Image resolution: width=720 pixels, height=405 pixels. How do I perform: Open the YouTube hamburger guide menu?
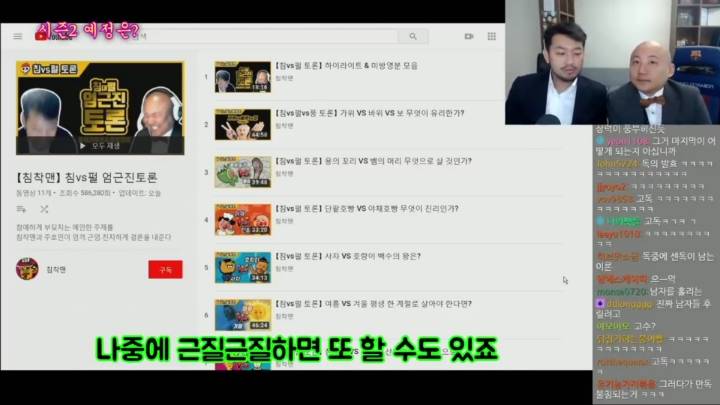pos(17,36)
